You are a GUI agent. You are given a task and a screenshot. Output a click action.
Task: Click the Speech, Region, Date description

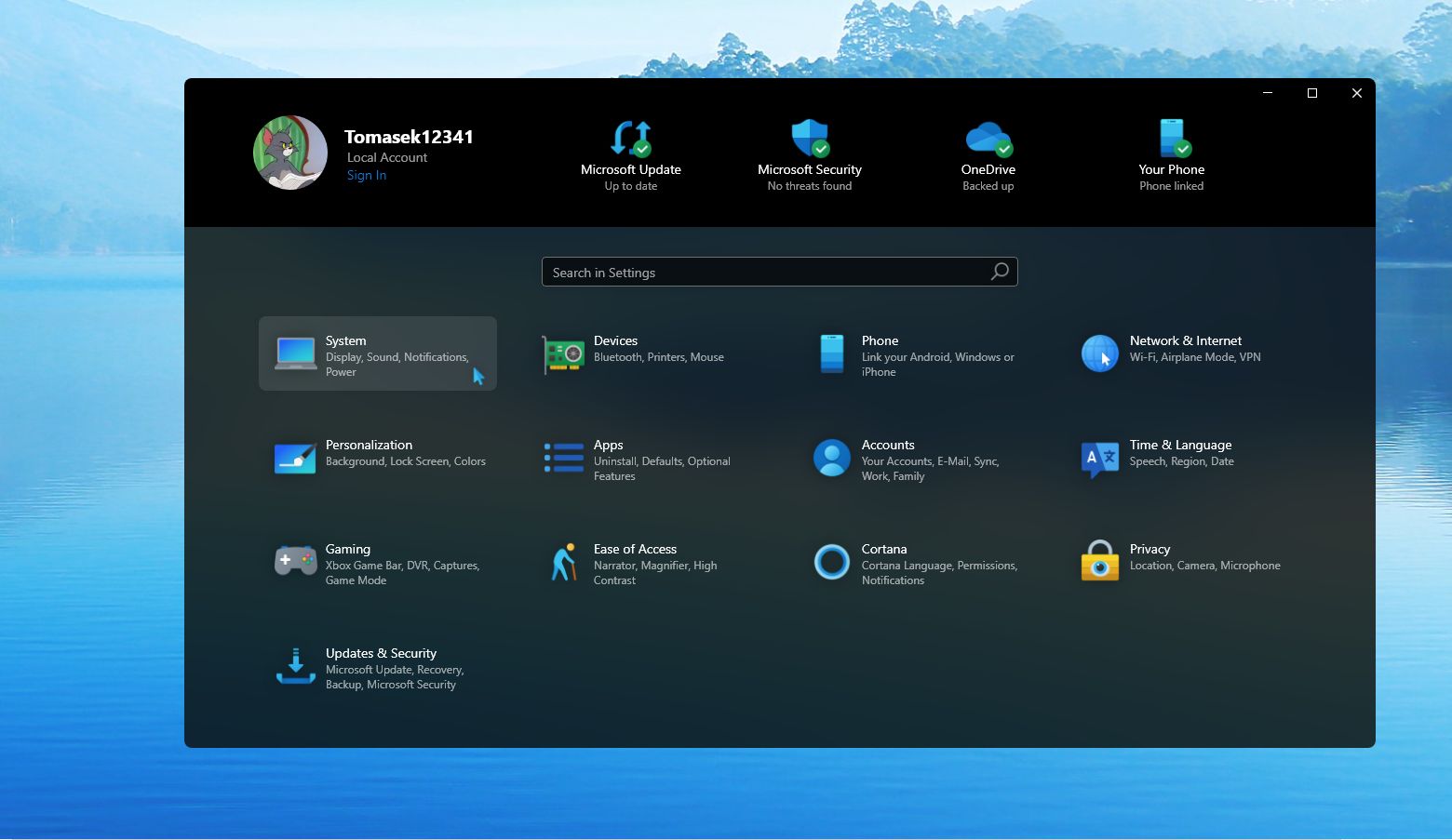[1182, 461]
